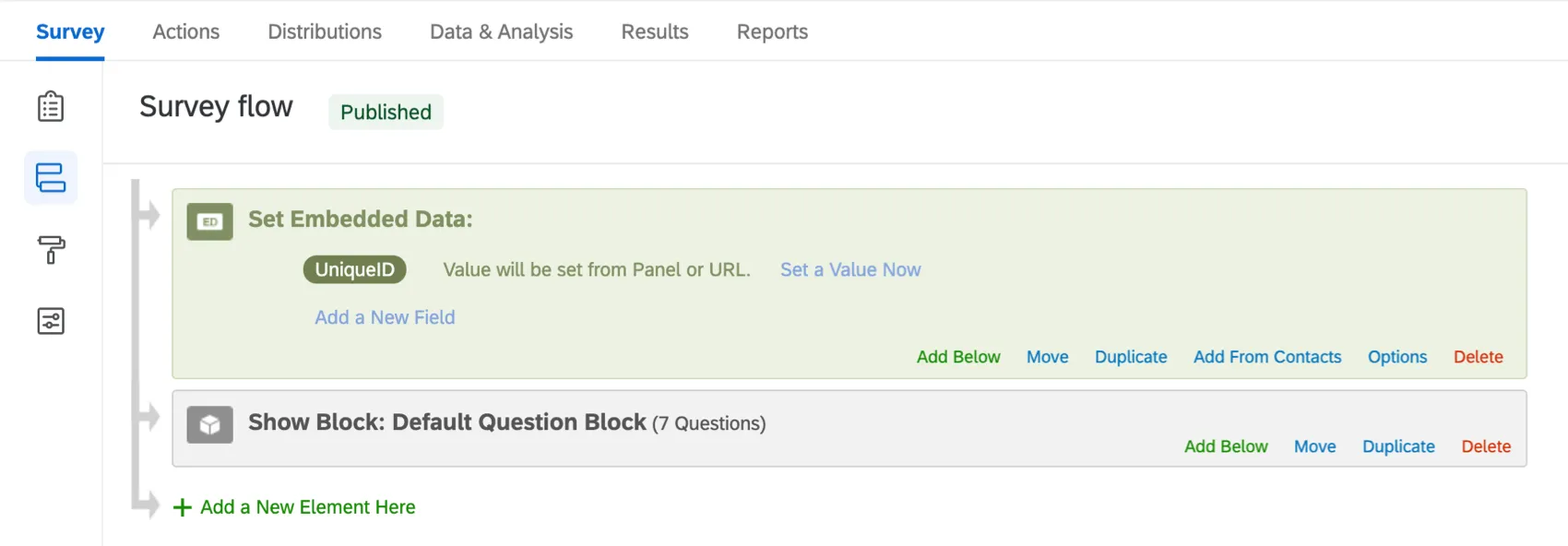The height and width of the screenshot is (546, 1568).
Task: Click Move on the Show Block element
Action: coord(1314,446)
